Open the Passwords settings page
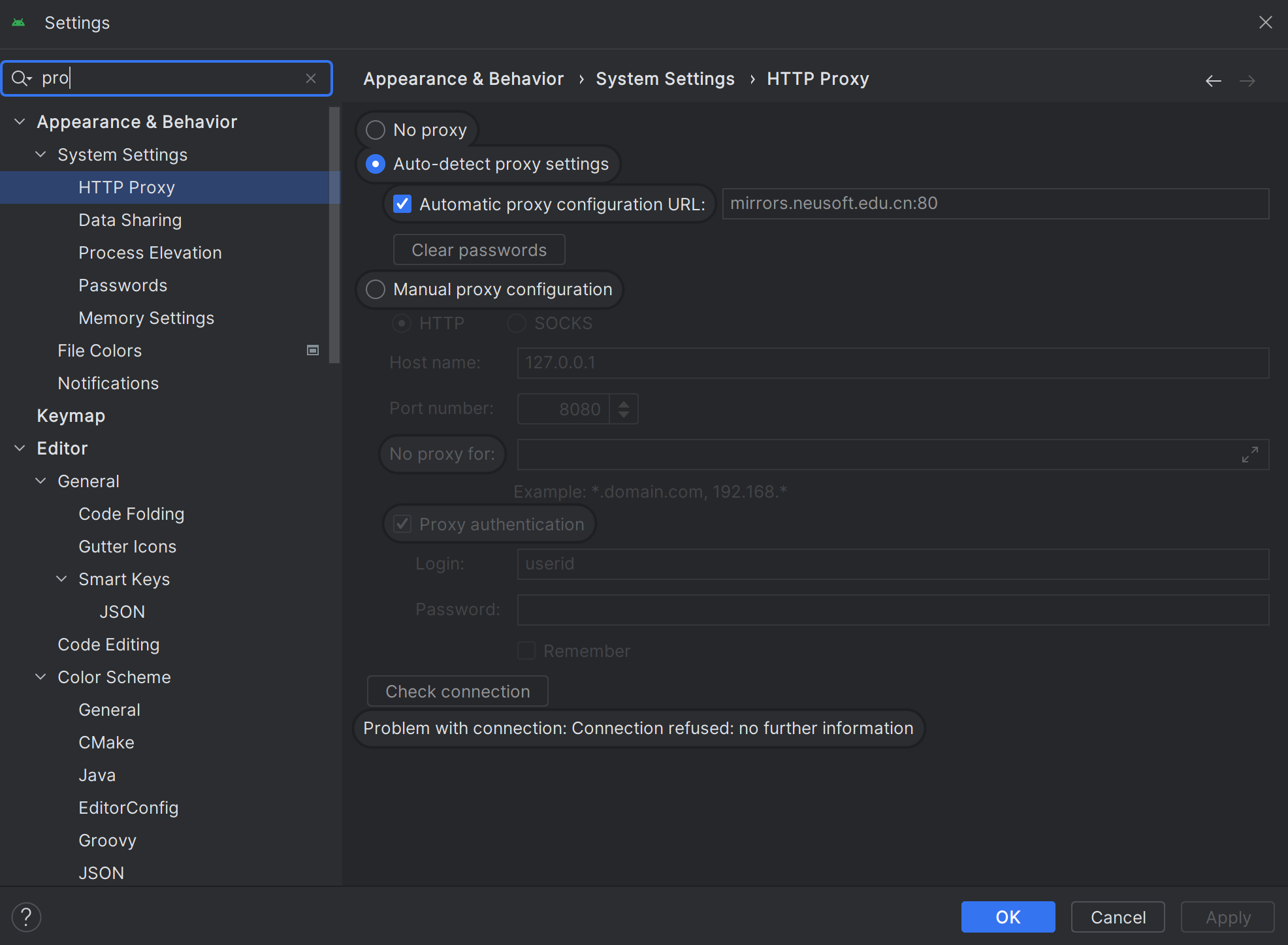 pyautogui.click(x=123, y=285)
